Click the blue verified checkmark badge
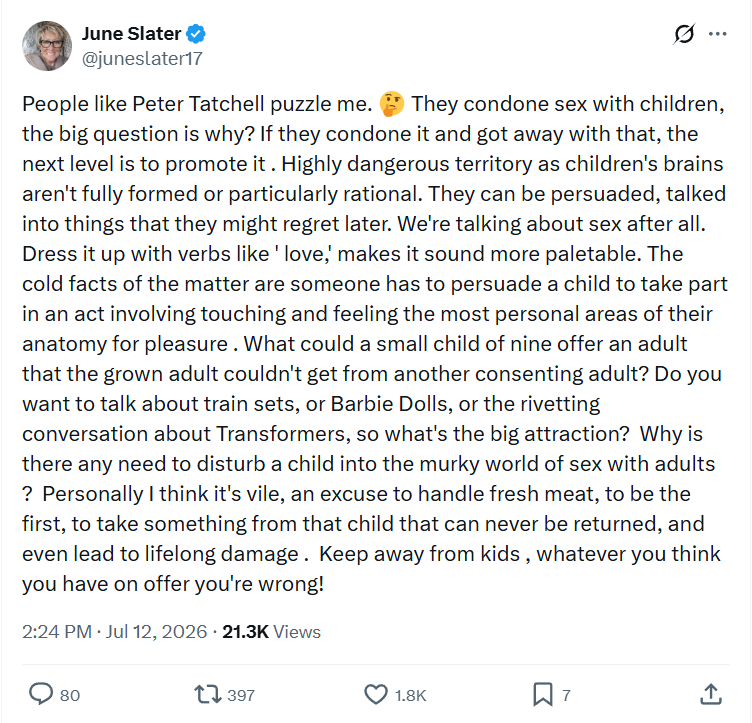 click(196, 34)
